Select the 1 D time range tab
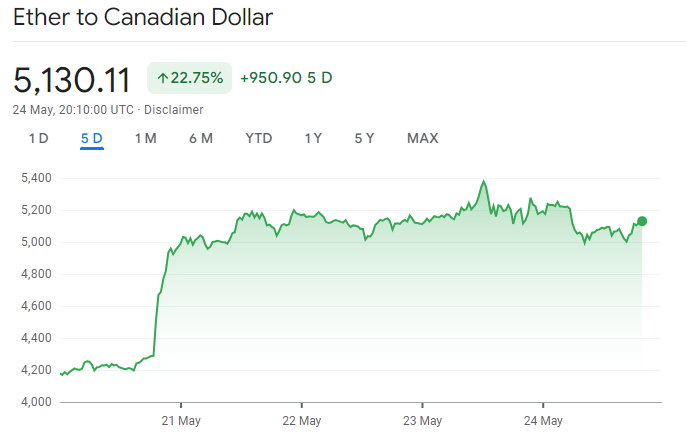686x437 pixels. tap(38, 138)
